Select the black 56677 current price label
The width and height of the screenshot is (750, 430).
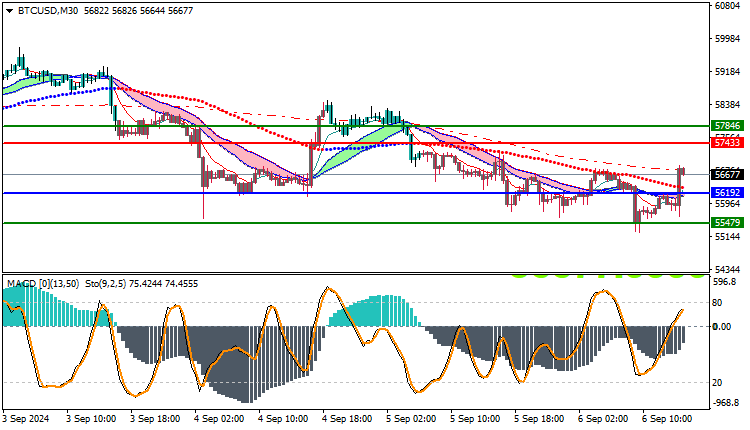tap(728, 175)
